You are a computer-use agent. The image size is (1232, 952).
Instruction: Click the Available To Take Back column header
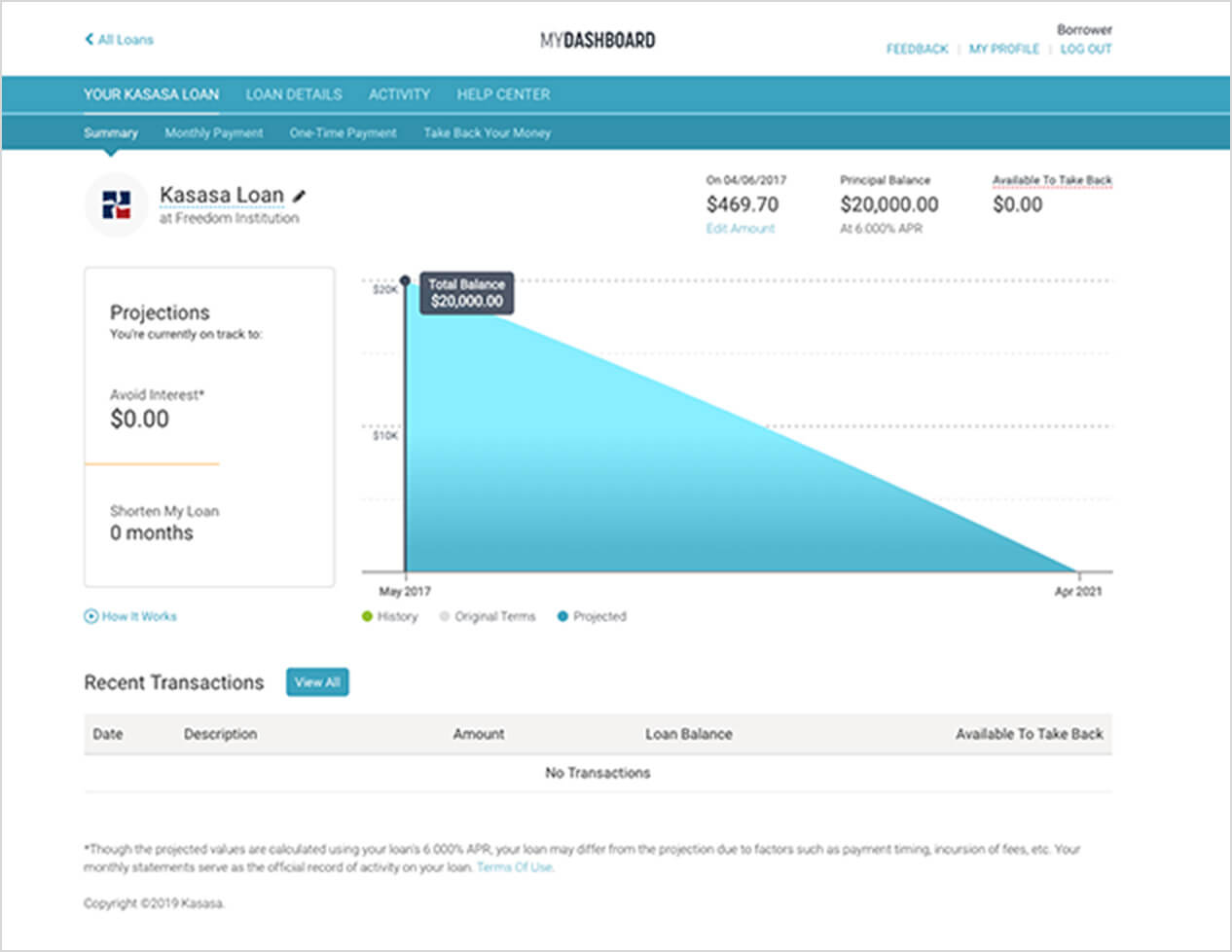tap(1030, 734)
